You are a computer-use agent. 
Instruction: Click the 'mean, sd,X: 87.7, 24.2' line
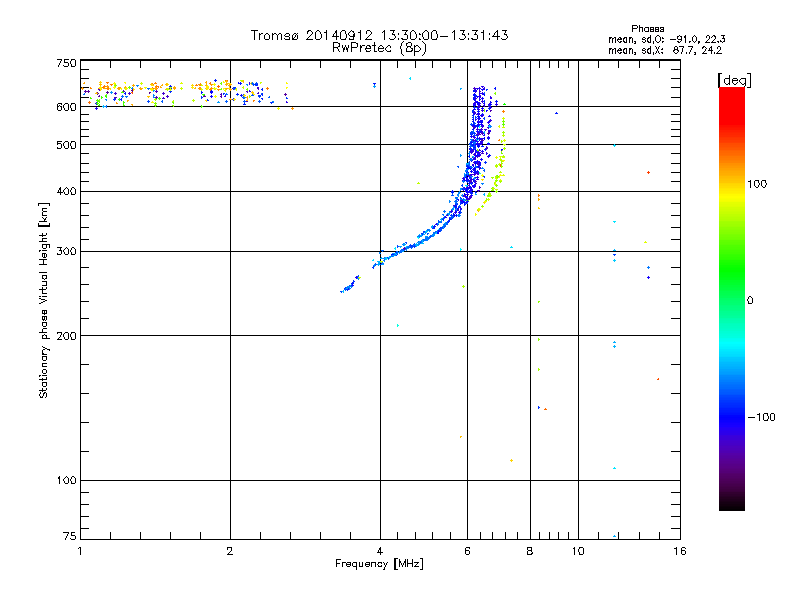tap(665, 51)
